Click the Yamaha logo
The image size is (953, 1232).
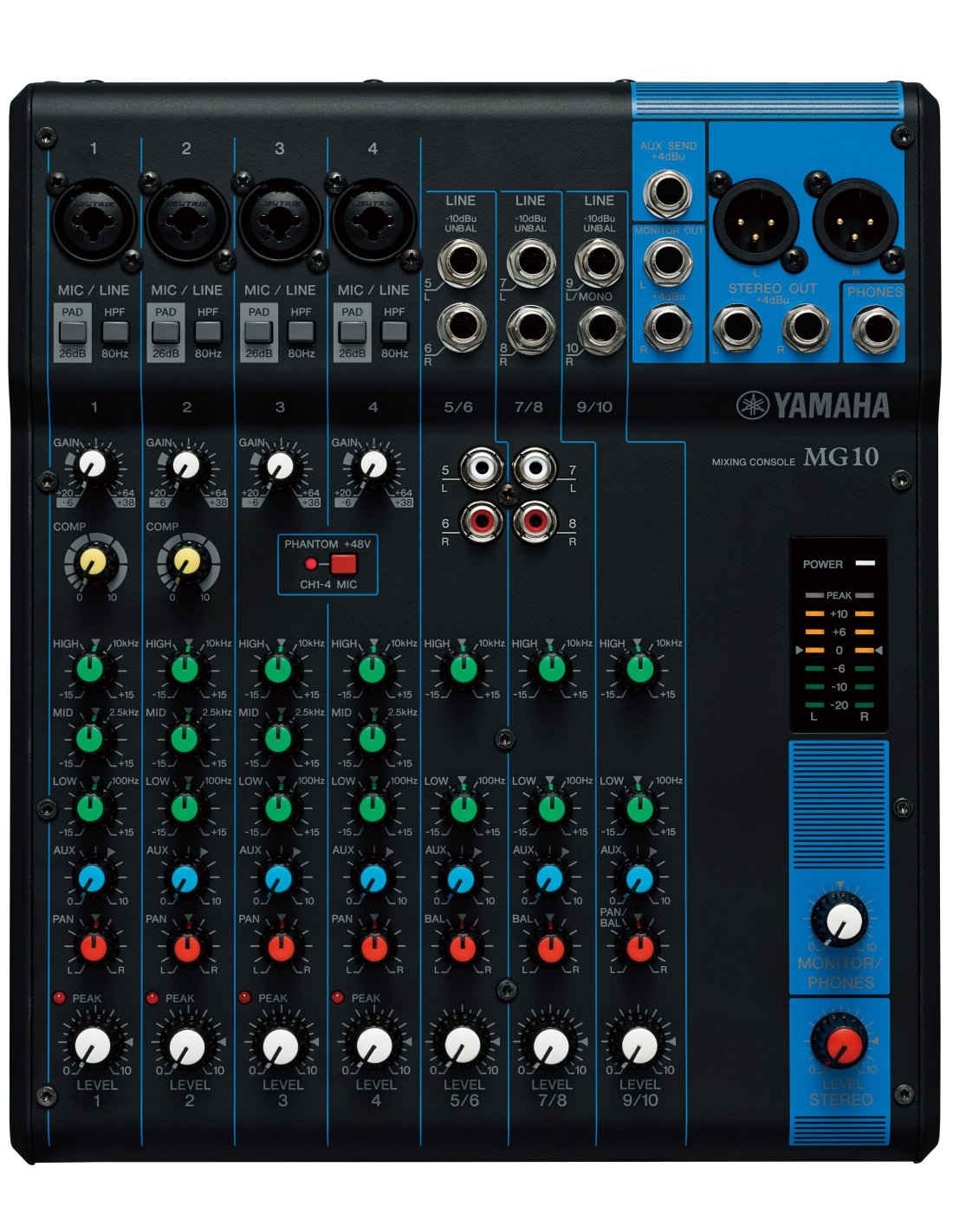click(x=813, y=405)
